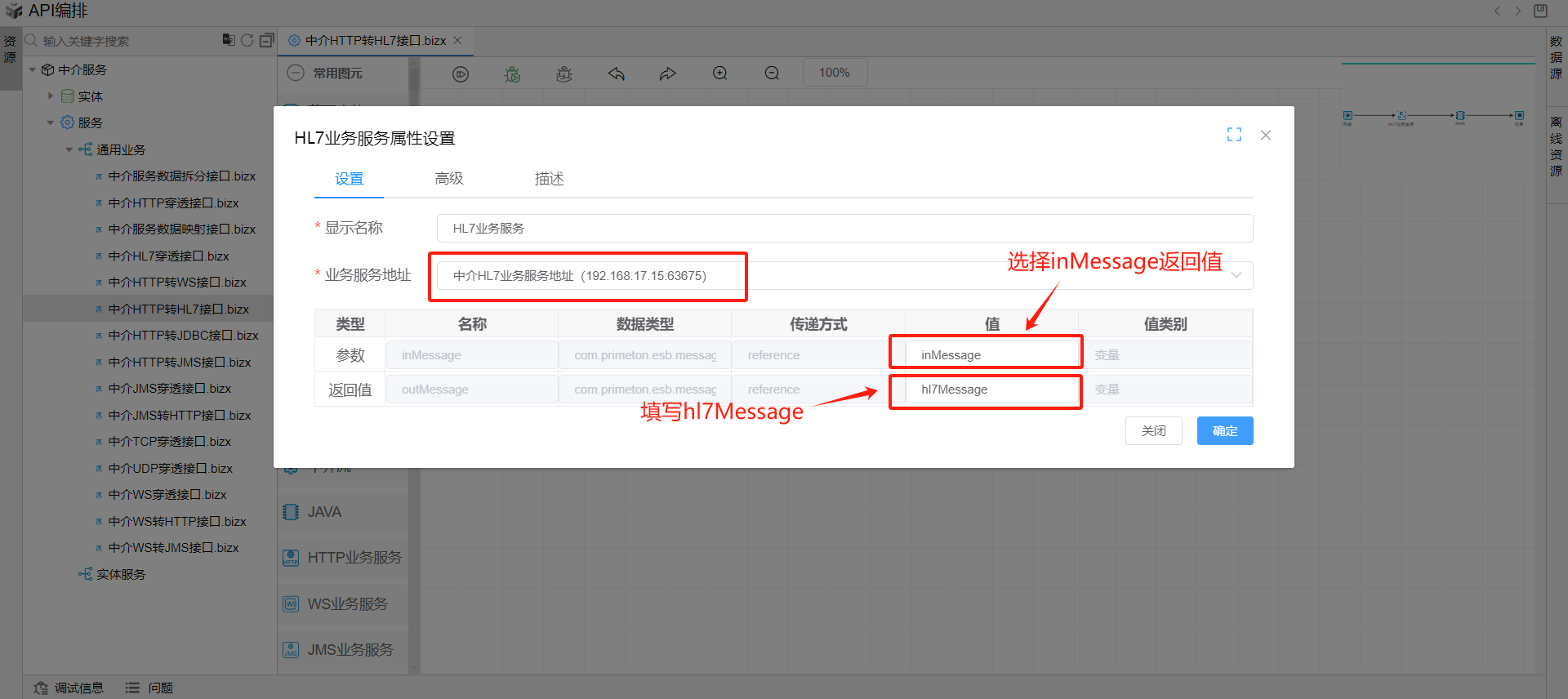This screenshot has height=699, width=1568.
Task: Click the hl7Message return value field
Action: 991,390
